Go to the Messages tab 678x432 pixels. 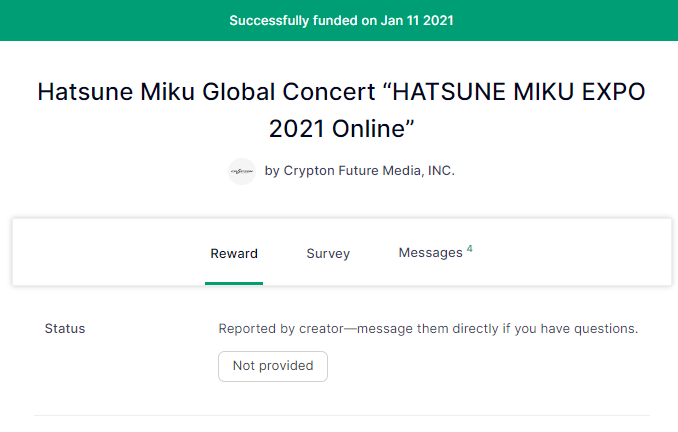(430, 253)
